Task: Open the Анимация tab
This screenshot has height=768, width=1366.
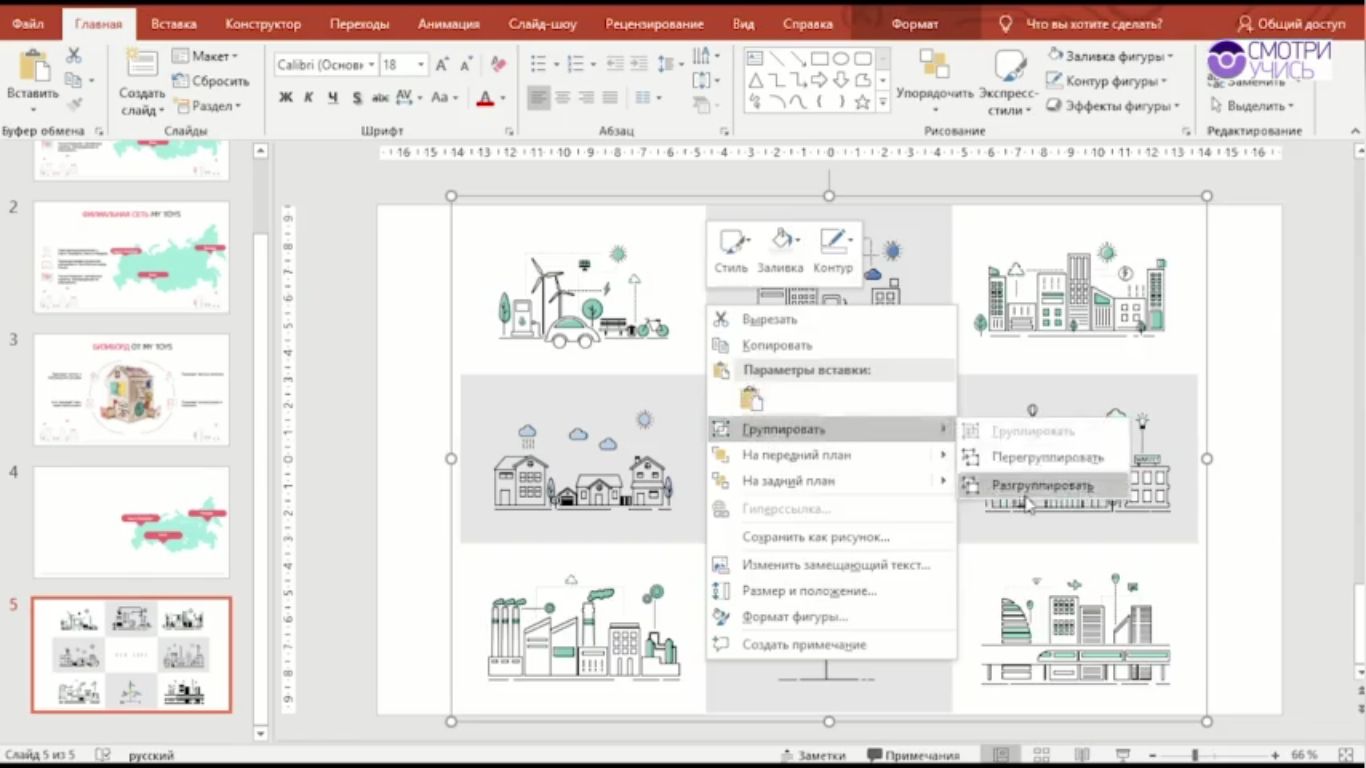Action: (448, 23)
